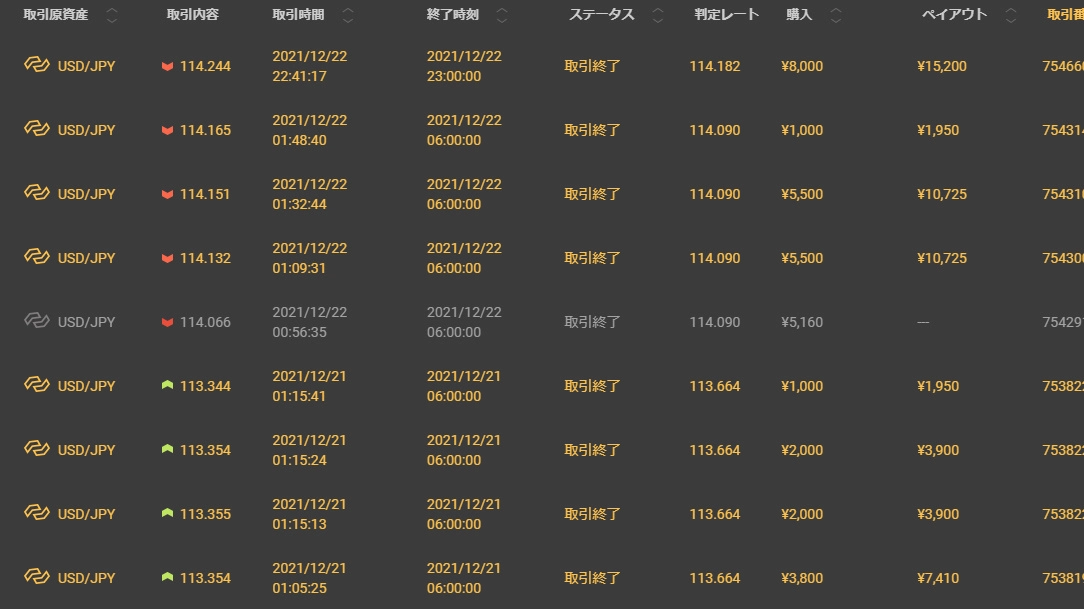
Task: Select the 取引内容 column header
Action: pyautogui.click(x=193, y=15)
